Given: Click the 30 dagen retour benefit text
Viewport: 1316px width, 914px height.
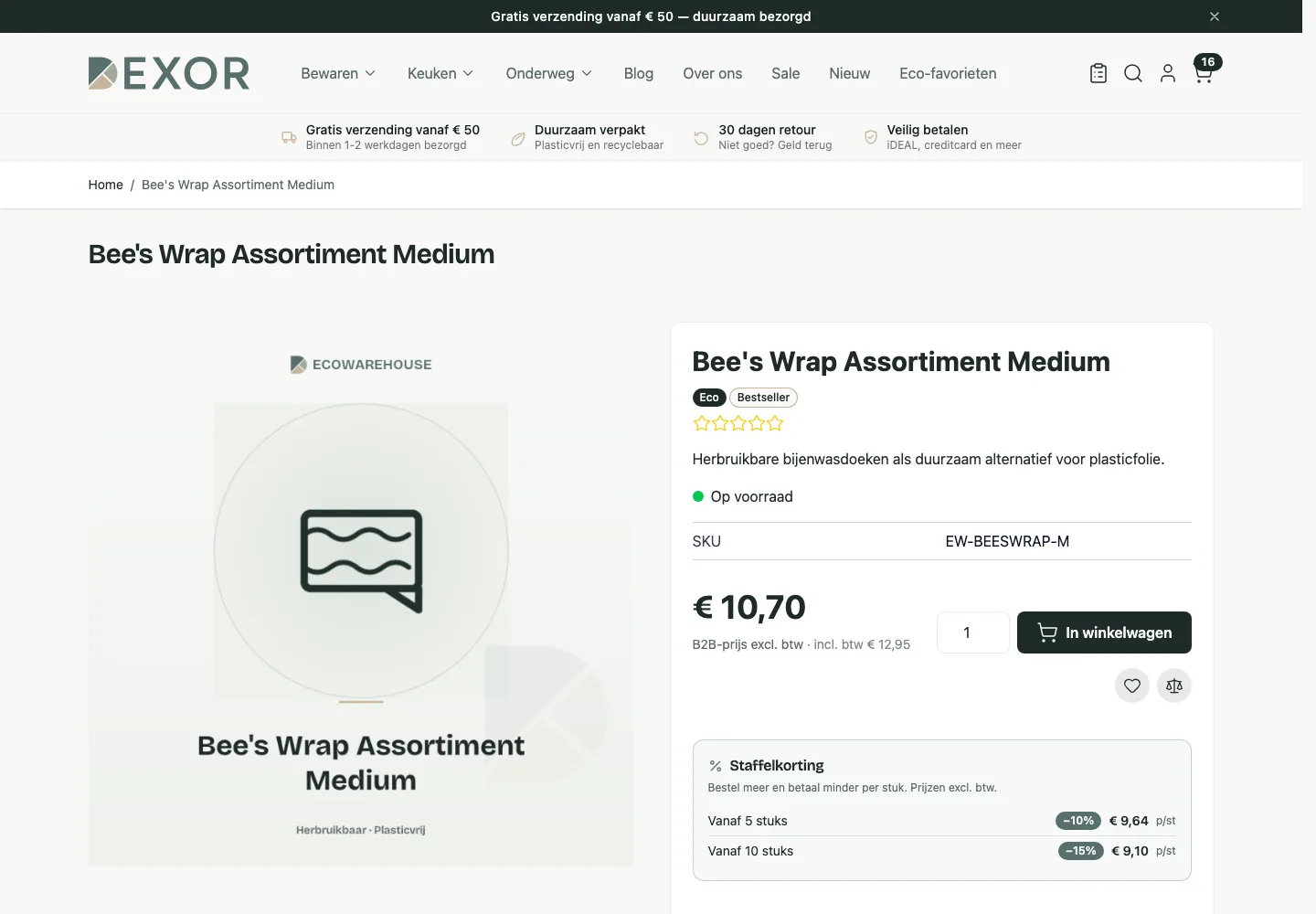Looking at the screenshot, I should coord(767,130).
